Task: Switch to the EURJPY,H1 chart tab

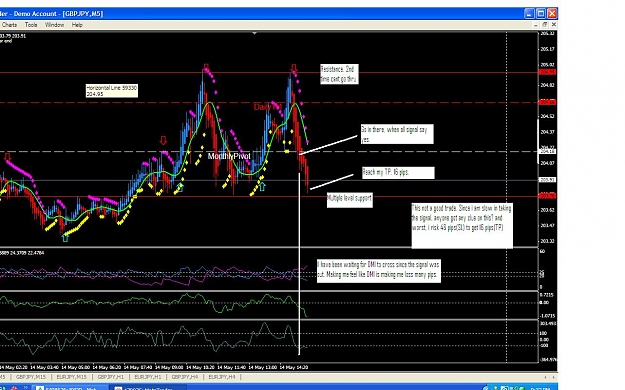Action: [x=147, y=377]
